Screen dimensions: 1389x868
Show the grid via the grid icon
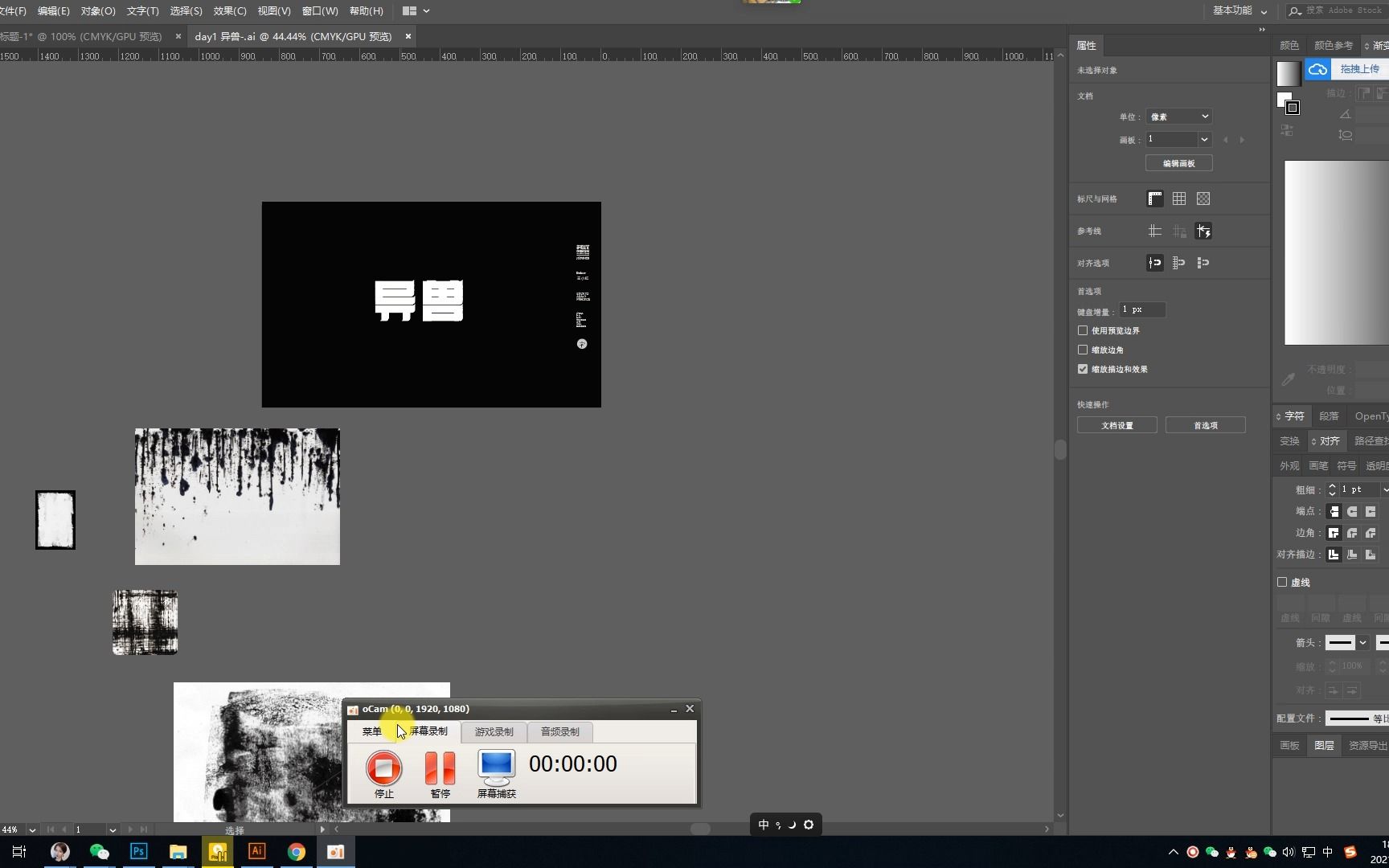pos(1178,199)
